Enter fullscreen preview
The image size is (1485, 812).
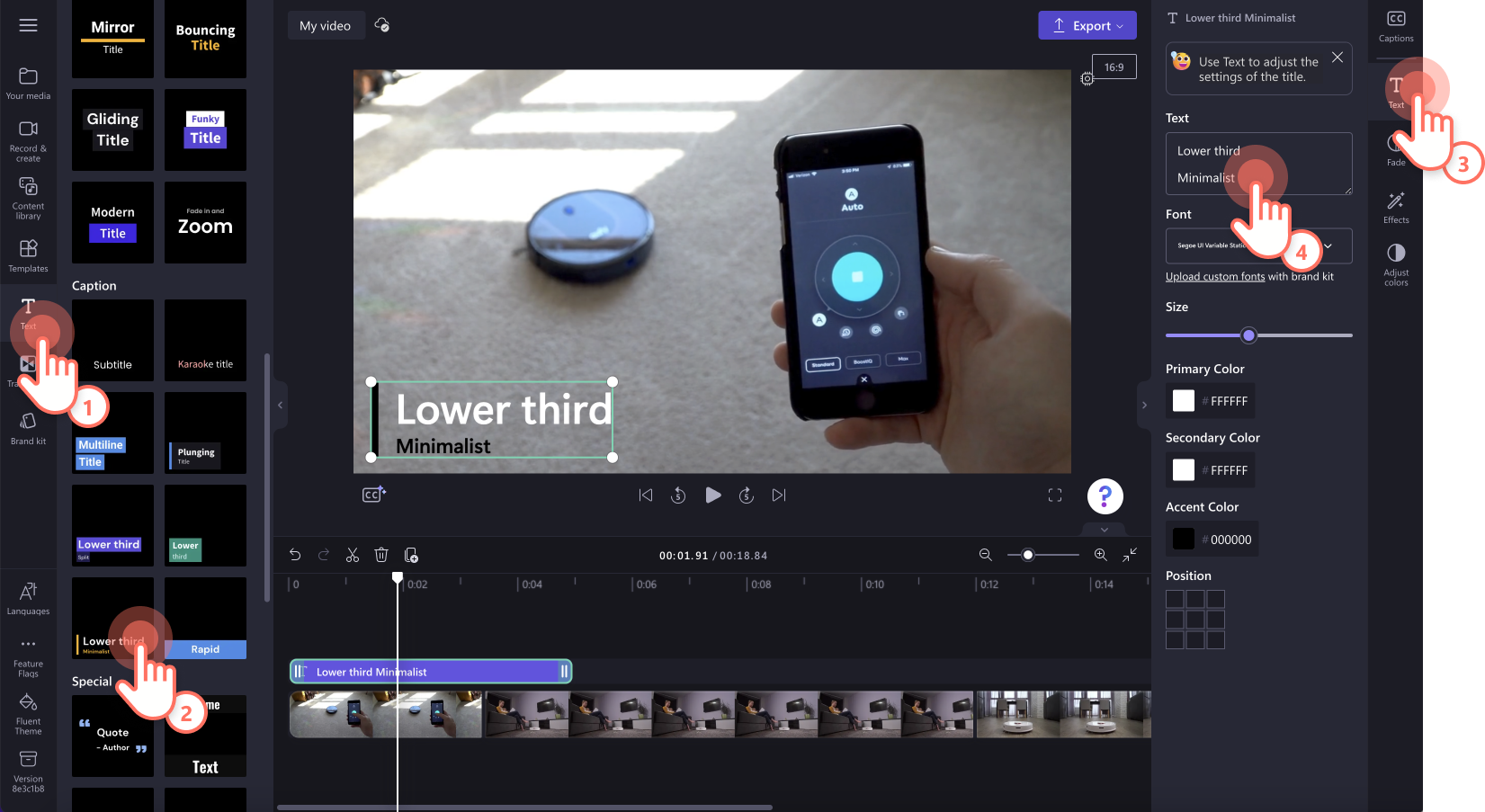(x=1055, y=495)
